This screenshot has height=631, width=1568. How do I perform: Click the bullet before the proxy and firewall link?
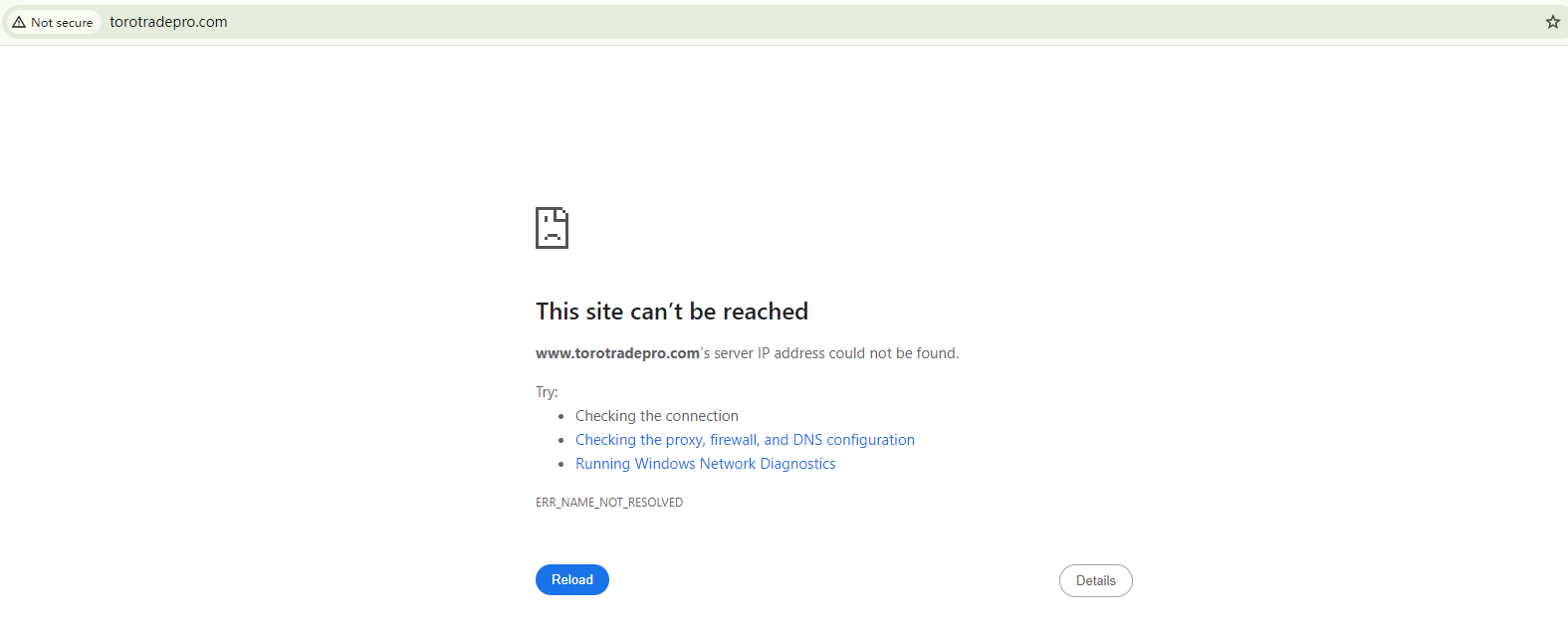(x=561, y=441)
